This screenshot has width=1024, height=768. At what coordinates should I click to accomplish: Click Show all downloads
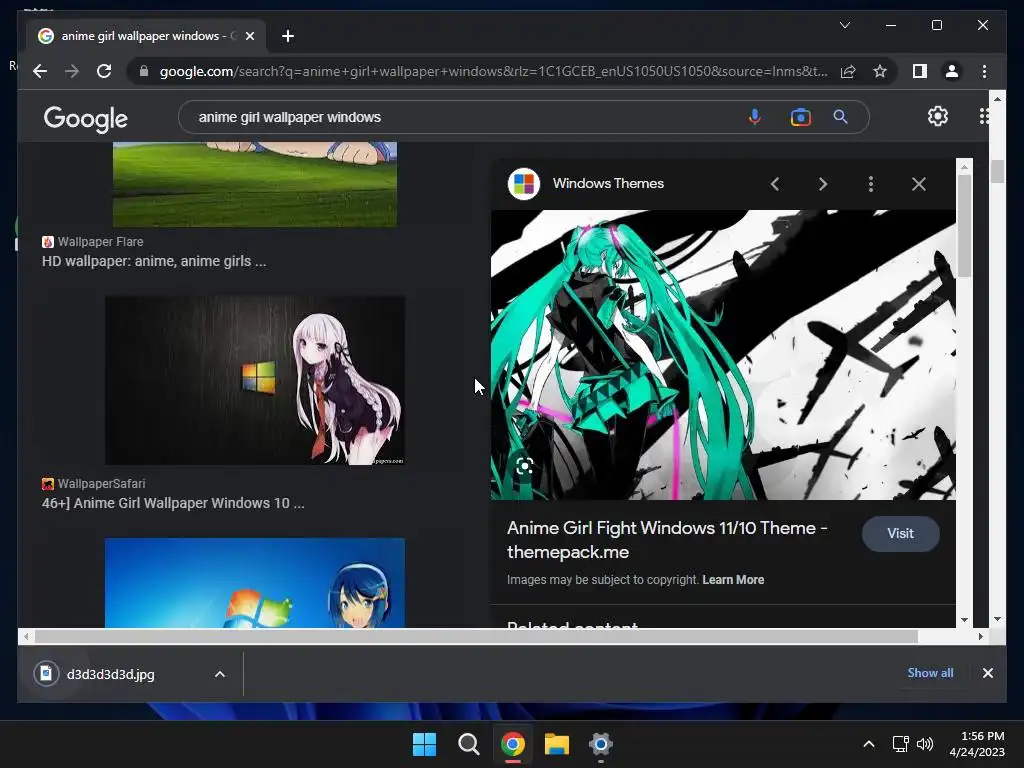(930, 673)
